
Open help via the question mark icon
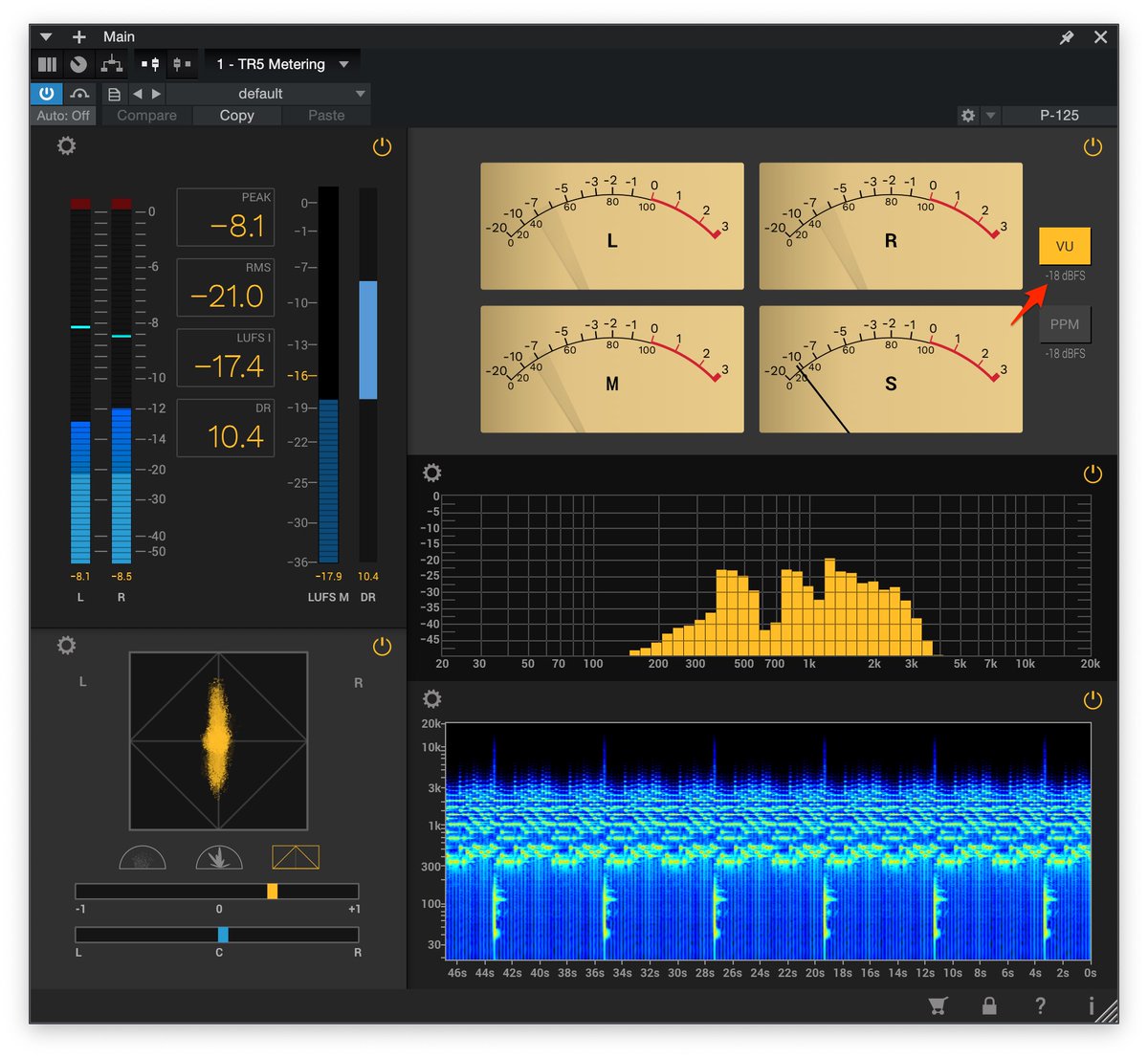(1040, 1005)
